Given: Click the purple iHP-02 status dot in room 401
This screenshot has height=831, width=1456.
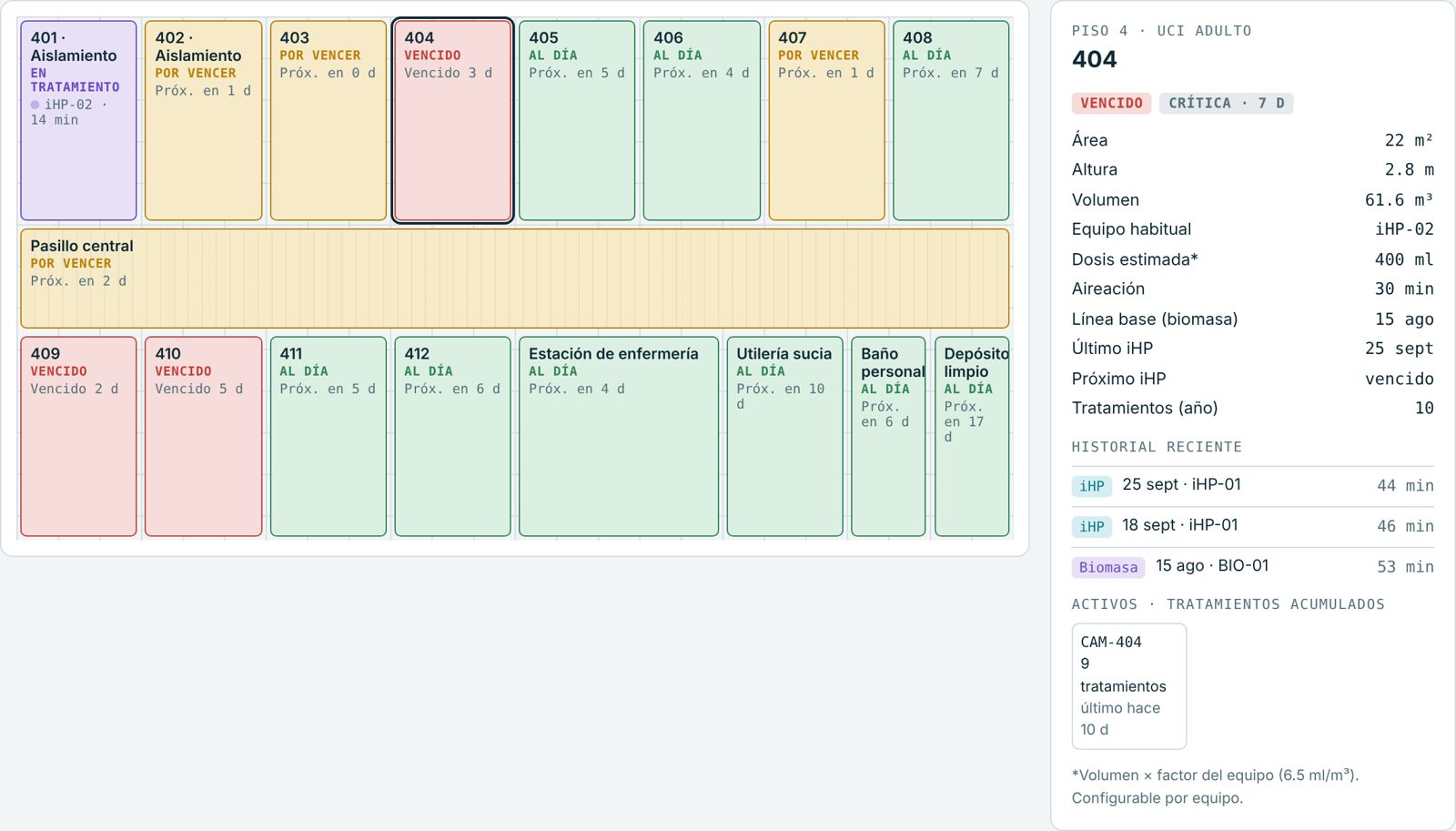Looking at the screenshot, I should 35,105.
